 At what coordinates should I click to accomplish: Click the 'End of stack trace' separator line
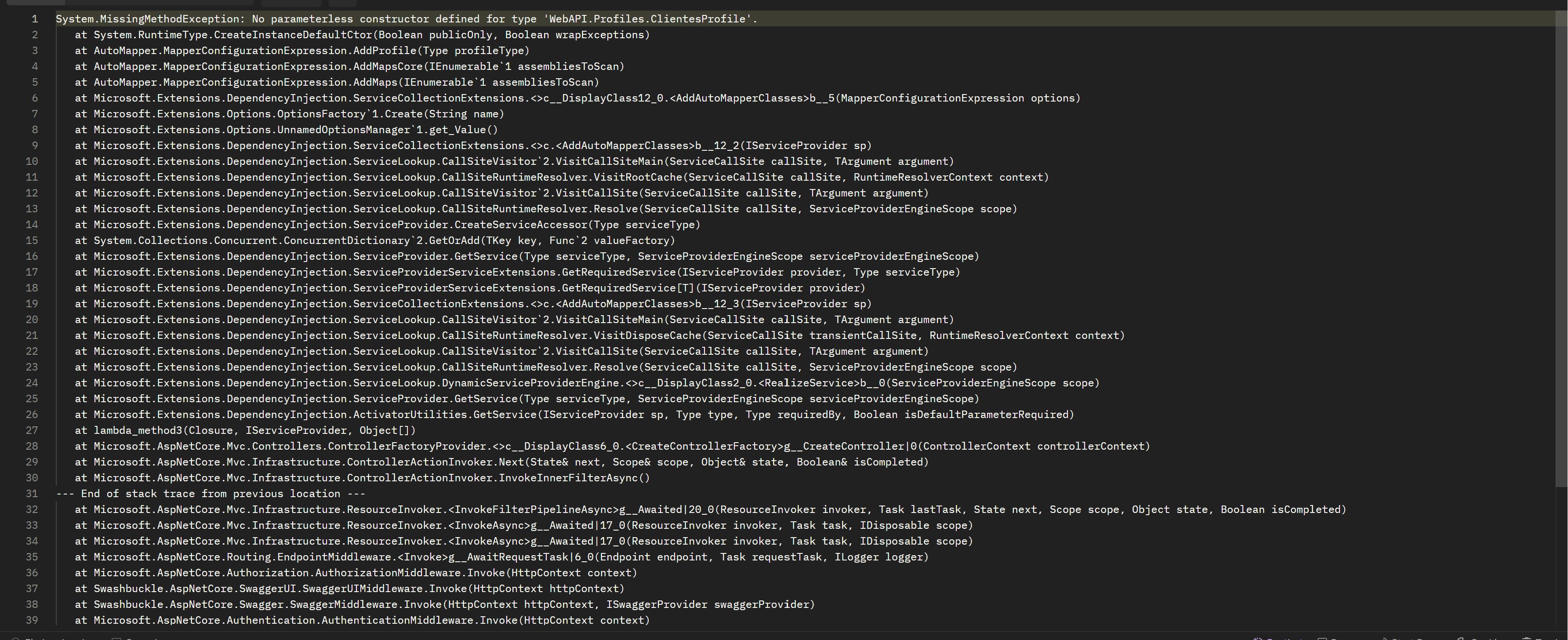click(x=211, y=494)
